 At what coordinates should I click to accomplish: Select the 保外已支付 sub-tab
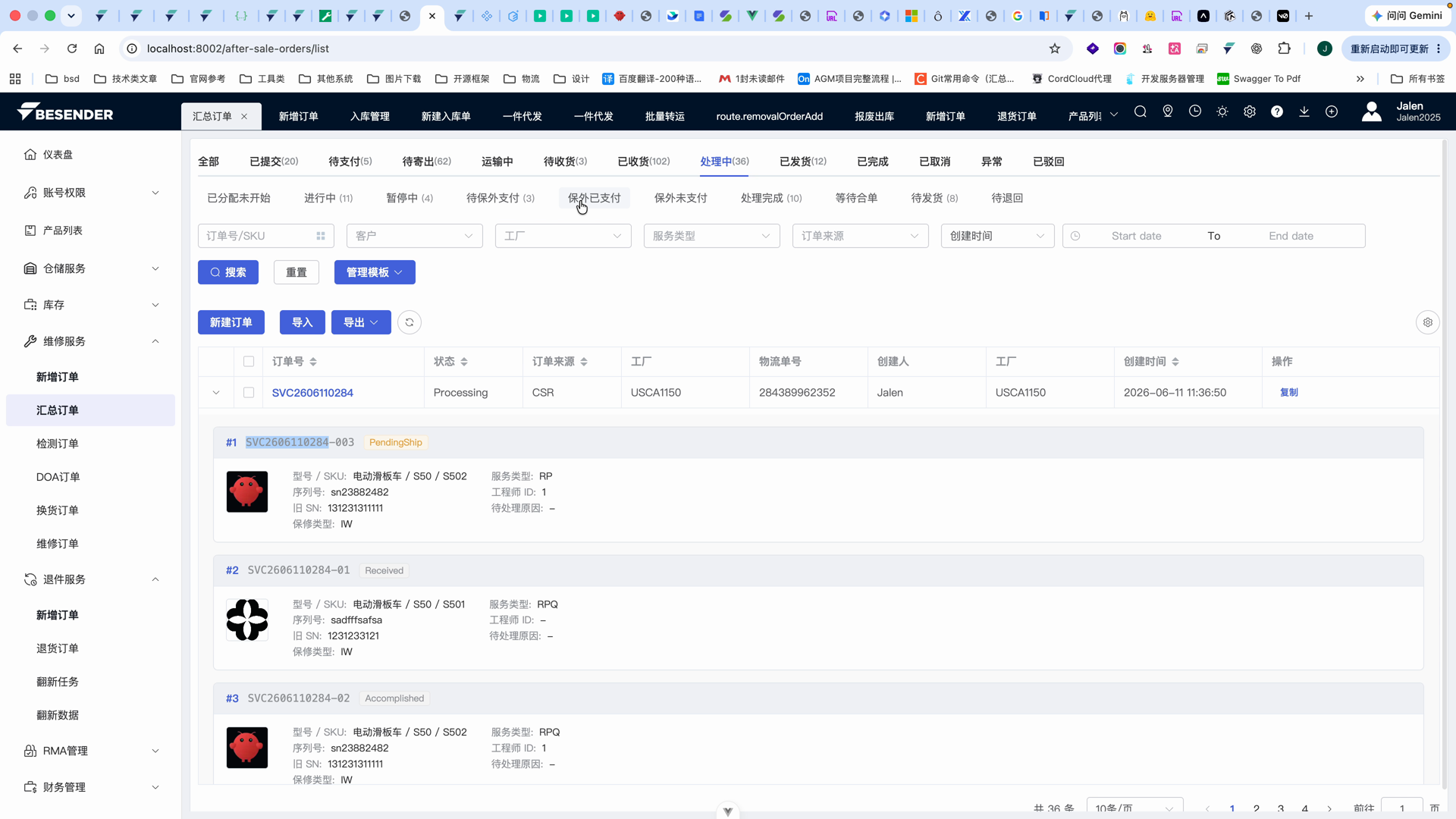coord(595,198)
